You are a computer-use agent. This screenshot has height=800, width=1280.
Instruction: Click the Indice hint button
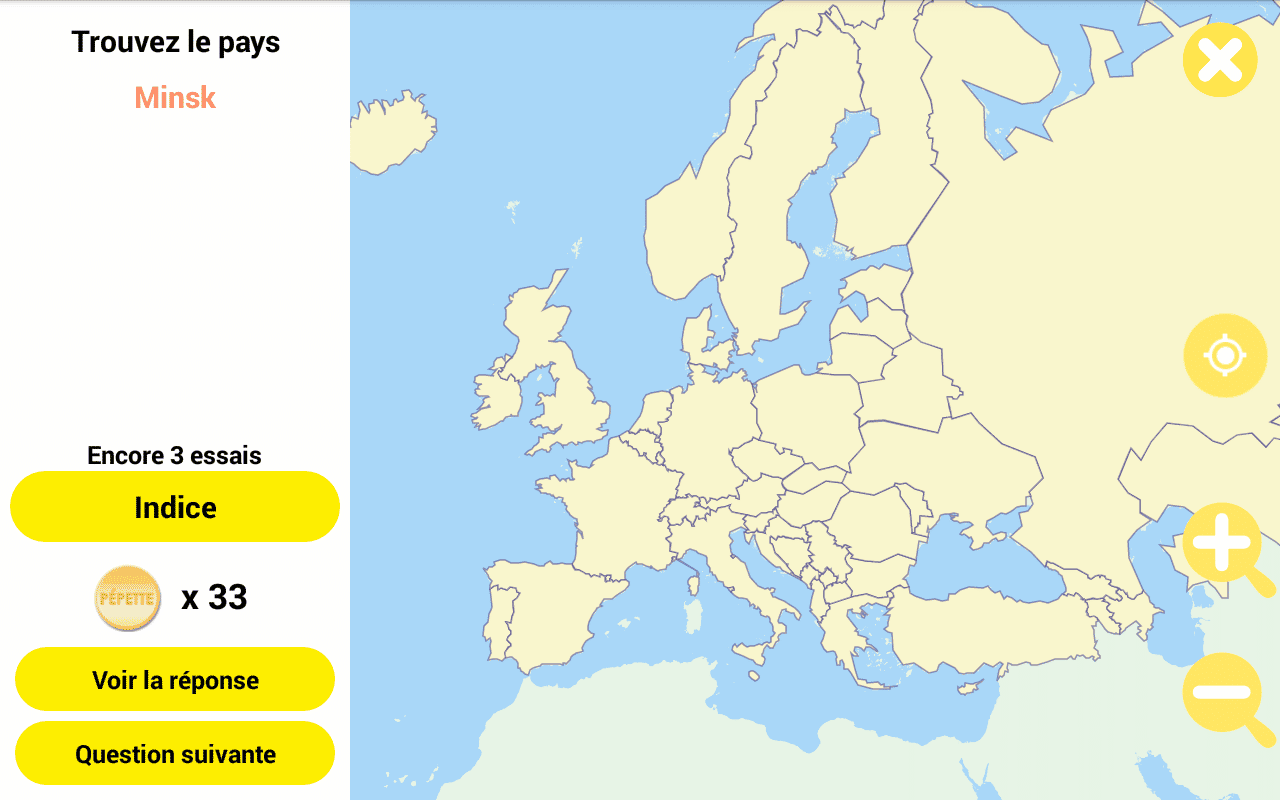pyautogui.click(x=175, y=507)
